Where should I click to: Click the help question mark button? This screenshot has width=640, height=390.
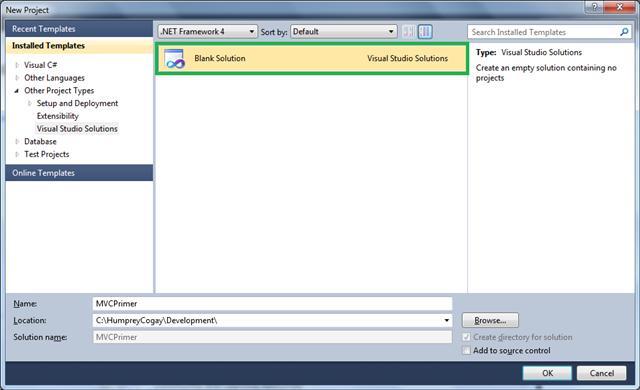point(595,7)
